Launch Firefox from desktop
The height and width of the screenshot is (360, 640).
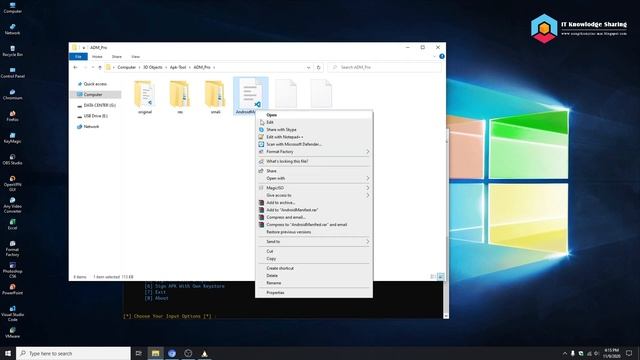[x=13, y=116]
